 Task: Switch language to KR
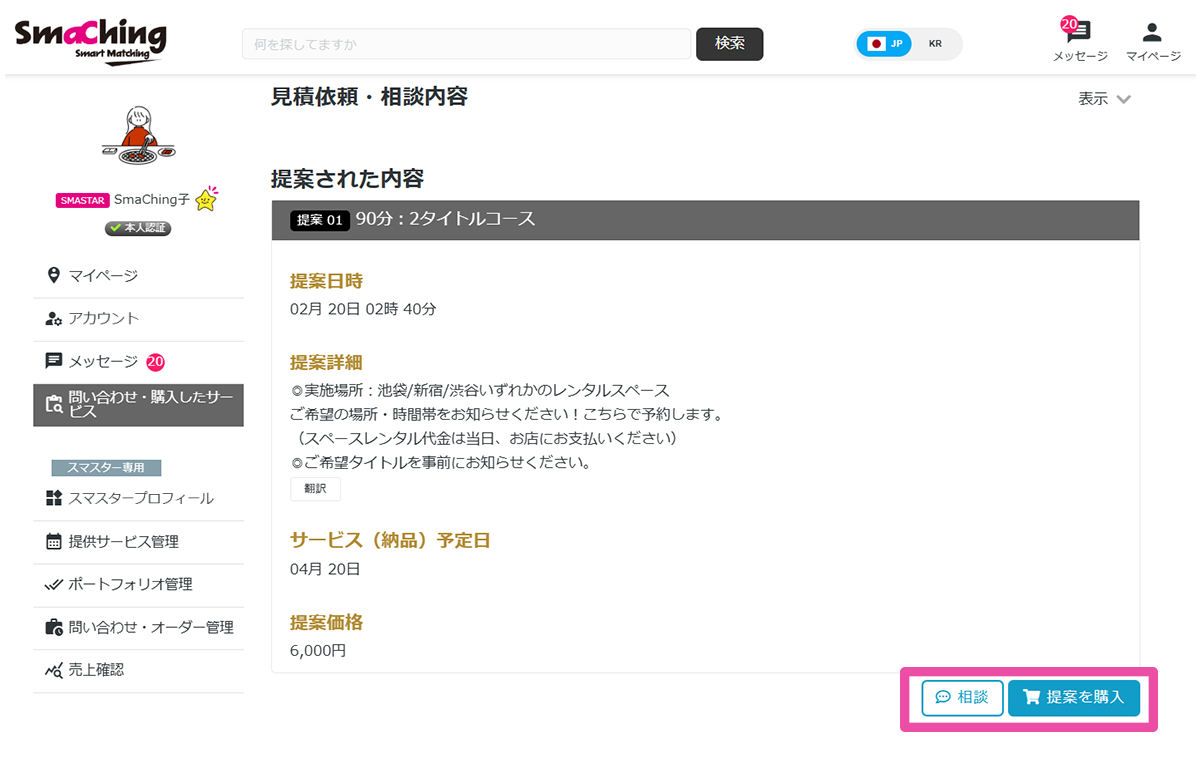935,44
